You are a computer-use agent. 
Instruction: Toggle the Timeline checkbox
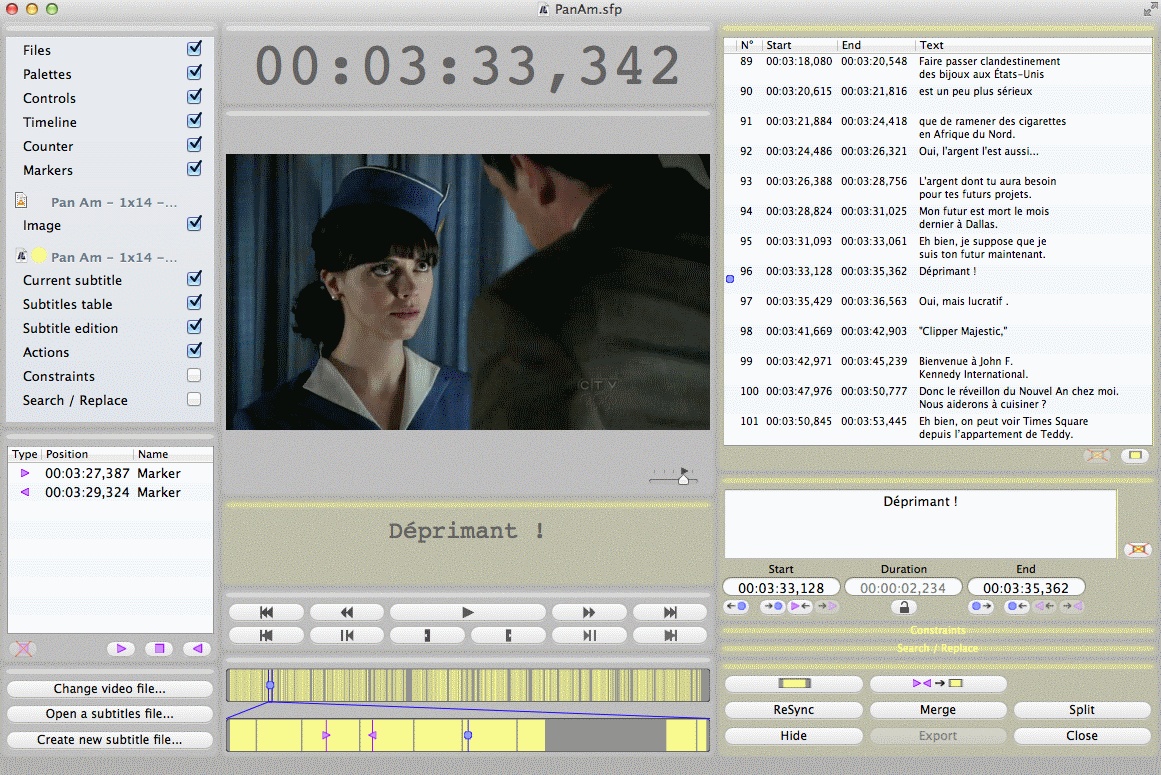click(194, 120)
